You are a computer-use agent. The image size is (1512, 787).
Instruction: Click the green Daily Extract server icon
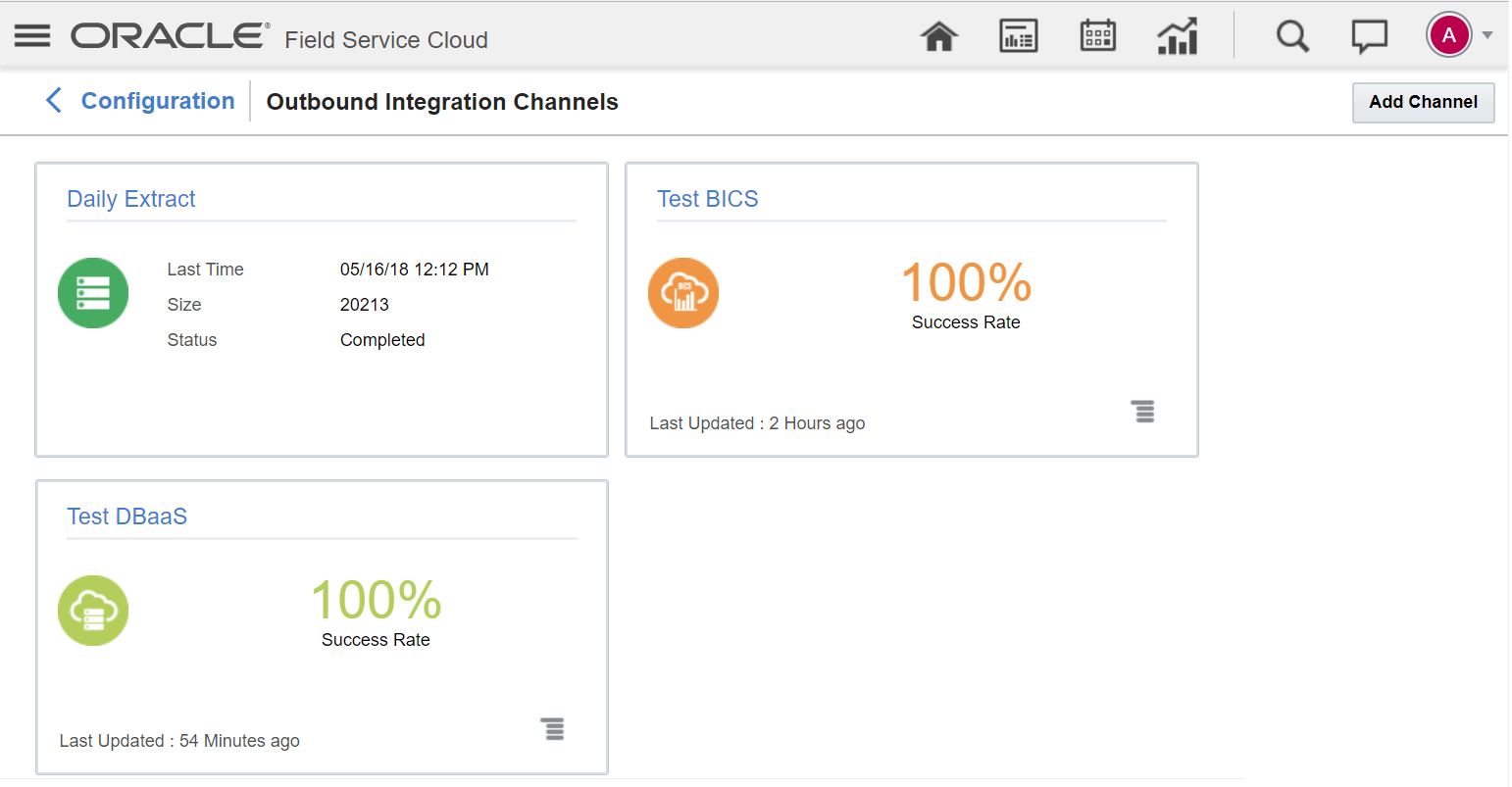[93, 293]
